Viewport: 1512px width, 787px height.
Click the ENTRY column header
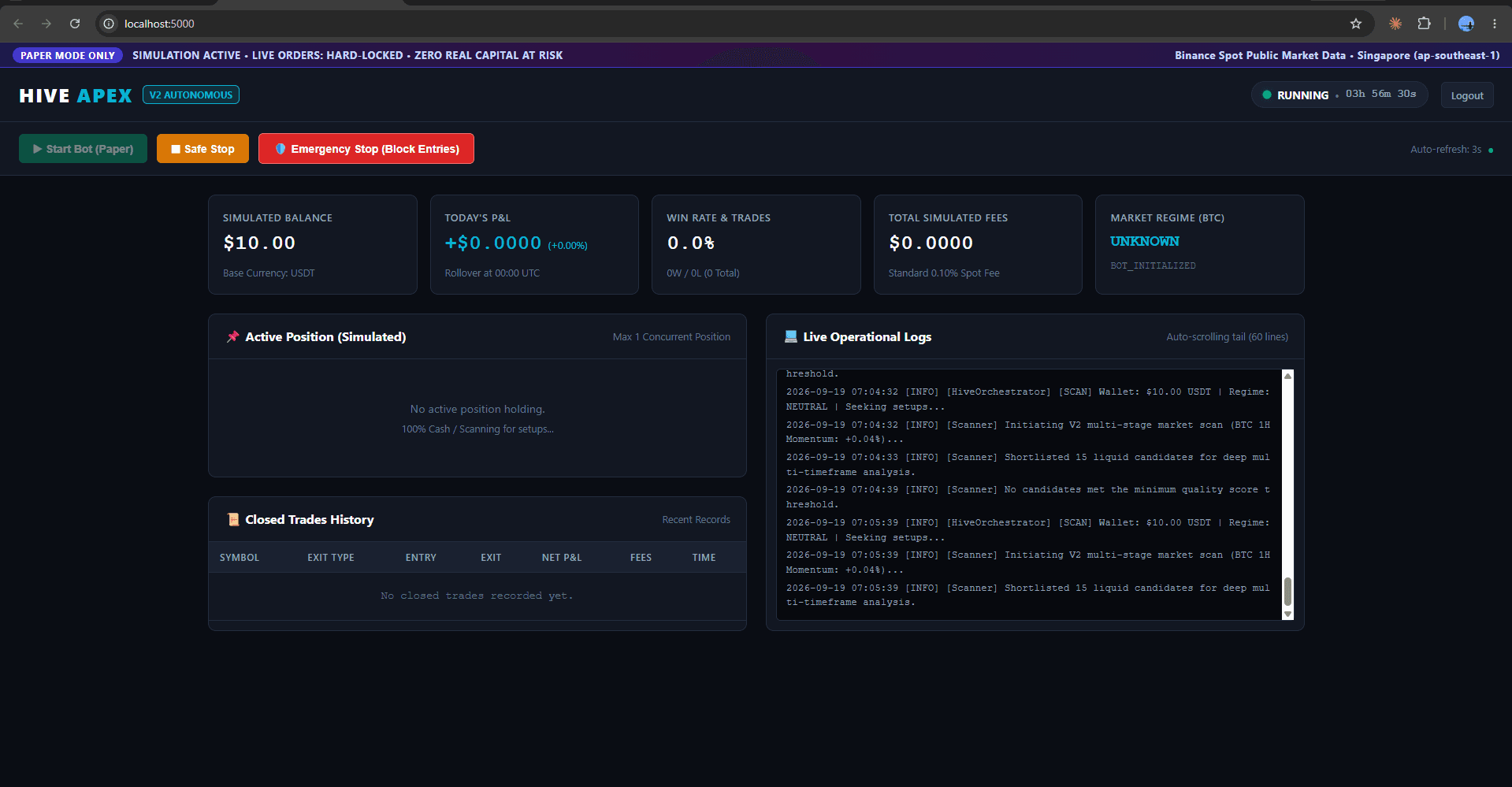(421, 558)
